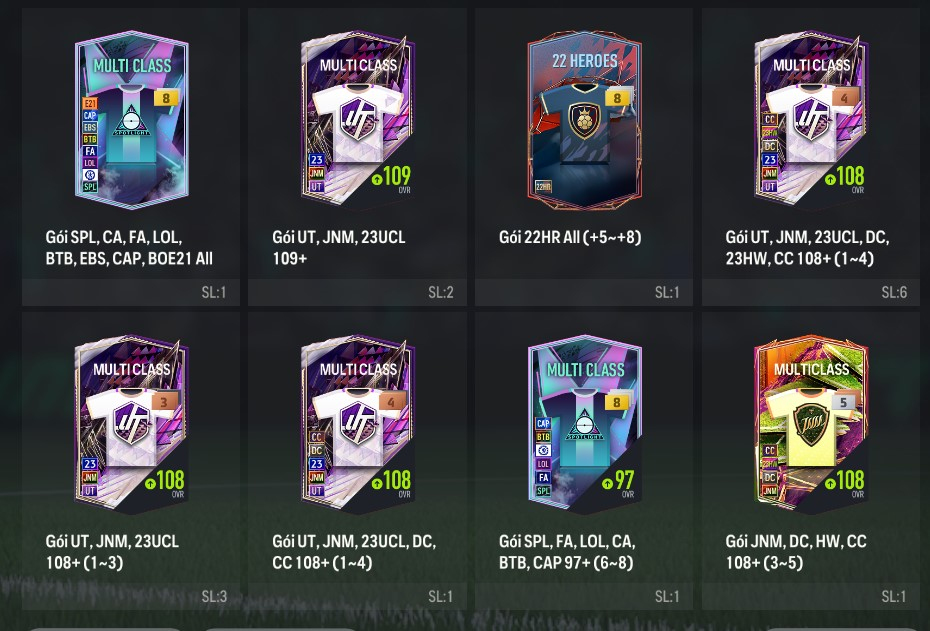Click the green up-arrow next to 109 OVR
The height and width of the screenshot is (631, 930).
[x=377, y=178]
